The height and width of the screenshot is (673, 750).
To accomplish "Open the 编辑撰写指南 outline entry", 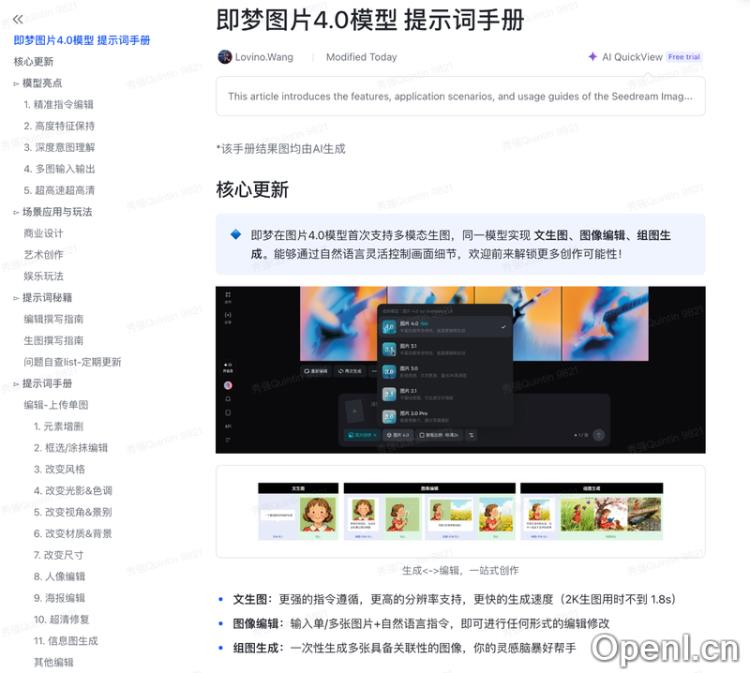I will [54, 319].
